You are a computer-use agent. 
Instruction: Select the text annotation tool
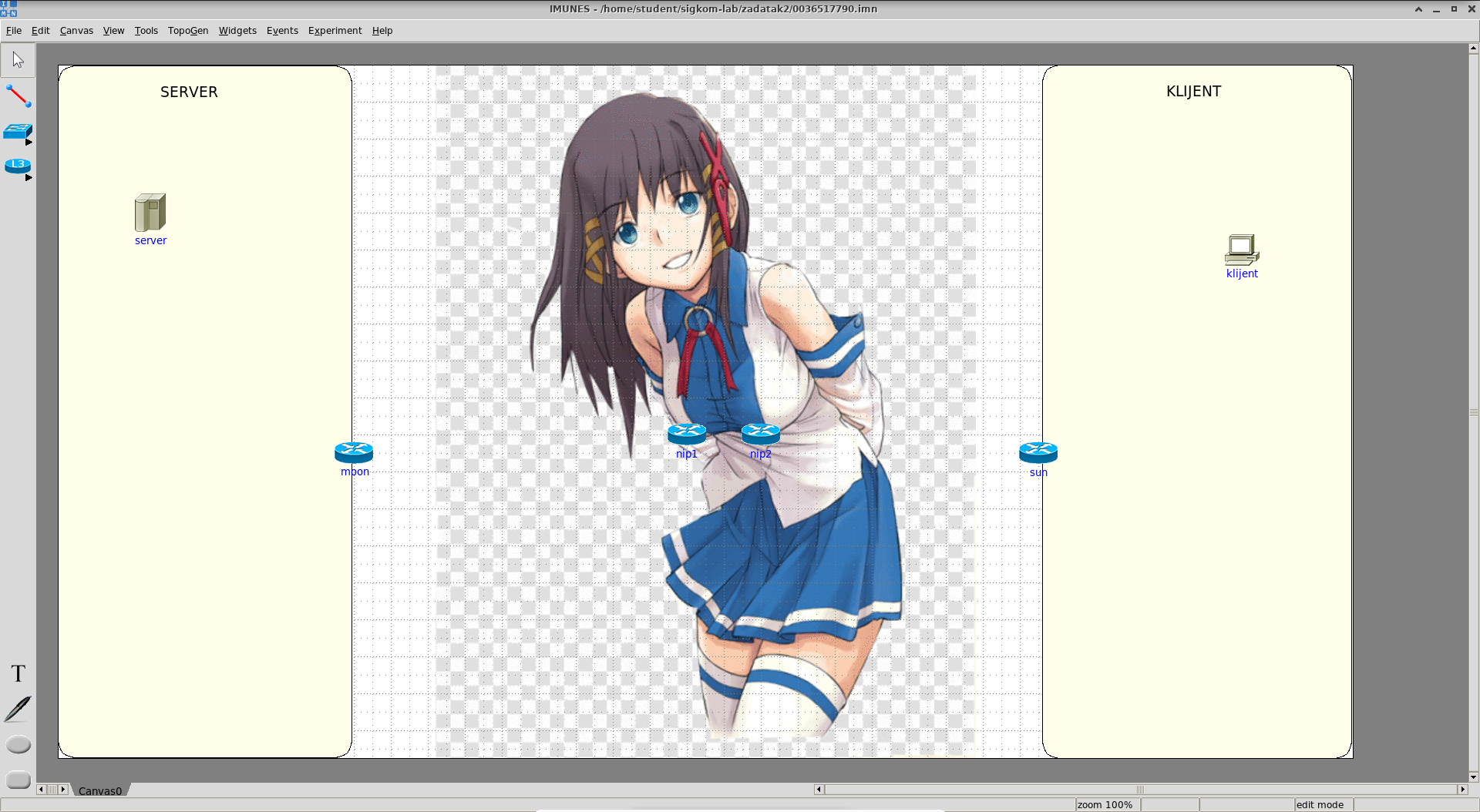[18, 673]
